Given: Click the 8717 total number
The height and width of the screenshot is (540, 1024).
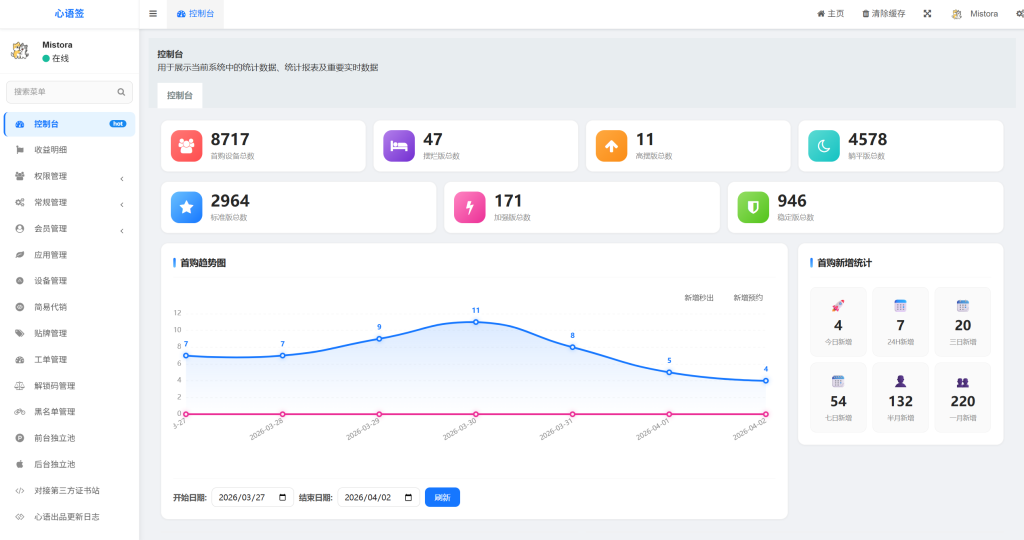Looking at the screenshot, I should 230,139.
